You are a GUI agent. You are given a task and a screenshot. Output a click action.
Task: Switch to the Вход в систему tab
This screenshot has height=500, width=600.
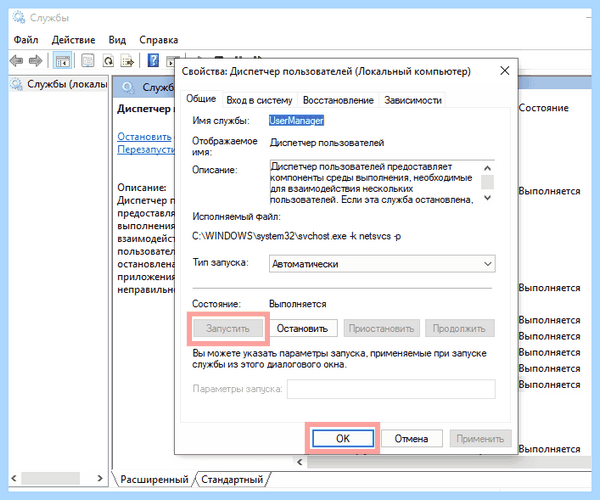pyautogui.click(x=259, y=100)
